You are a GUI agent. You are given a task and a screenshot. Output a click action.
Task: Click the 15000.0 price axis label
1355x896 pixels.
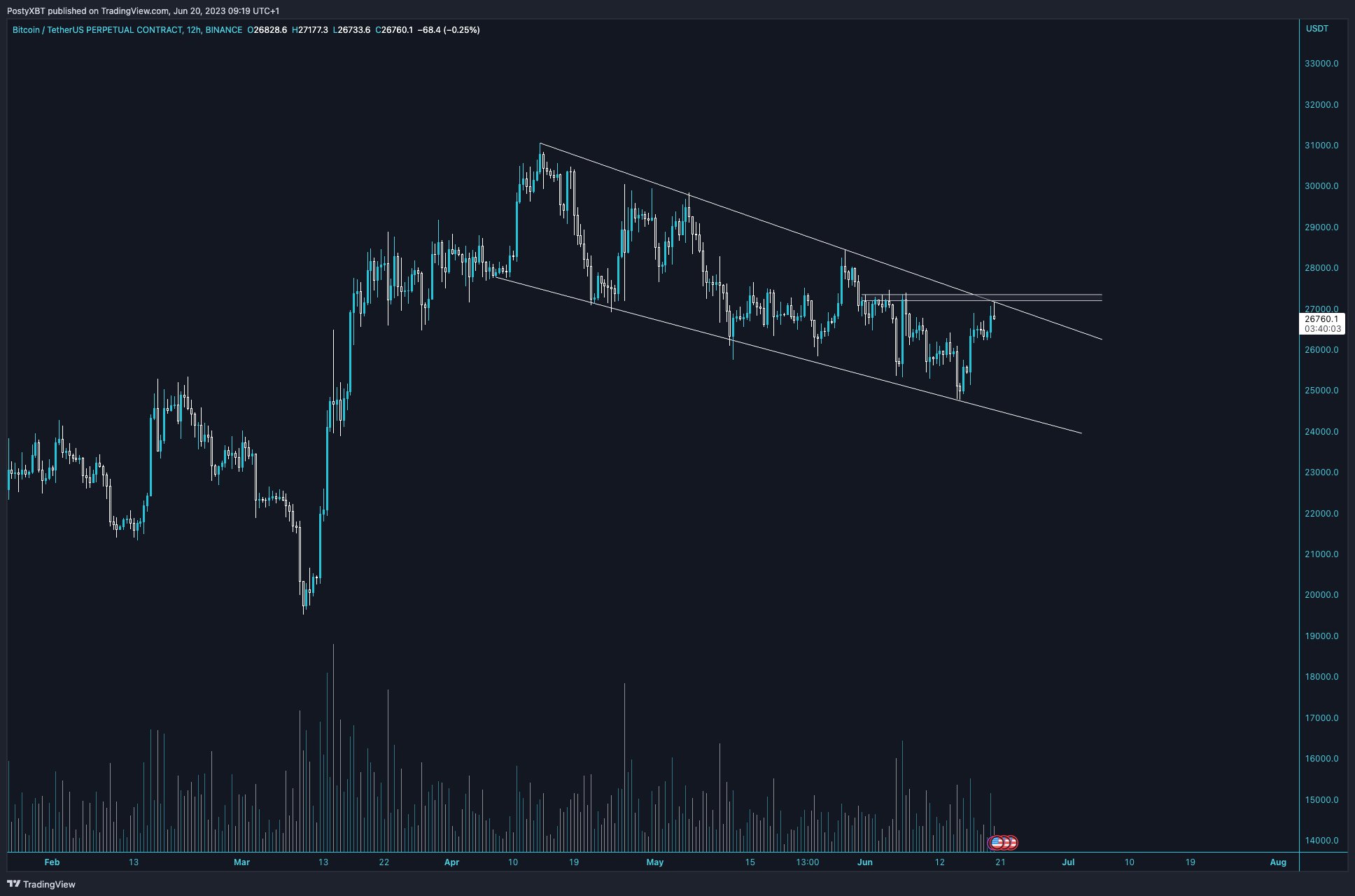tap(1321, 800)
